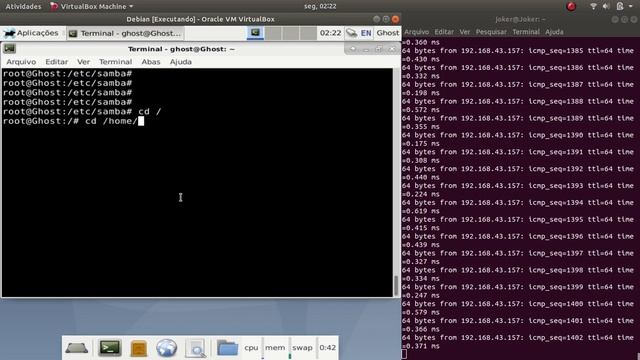
Task: Open the sound volume icon
Action: click(x=606, y=6)
